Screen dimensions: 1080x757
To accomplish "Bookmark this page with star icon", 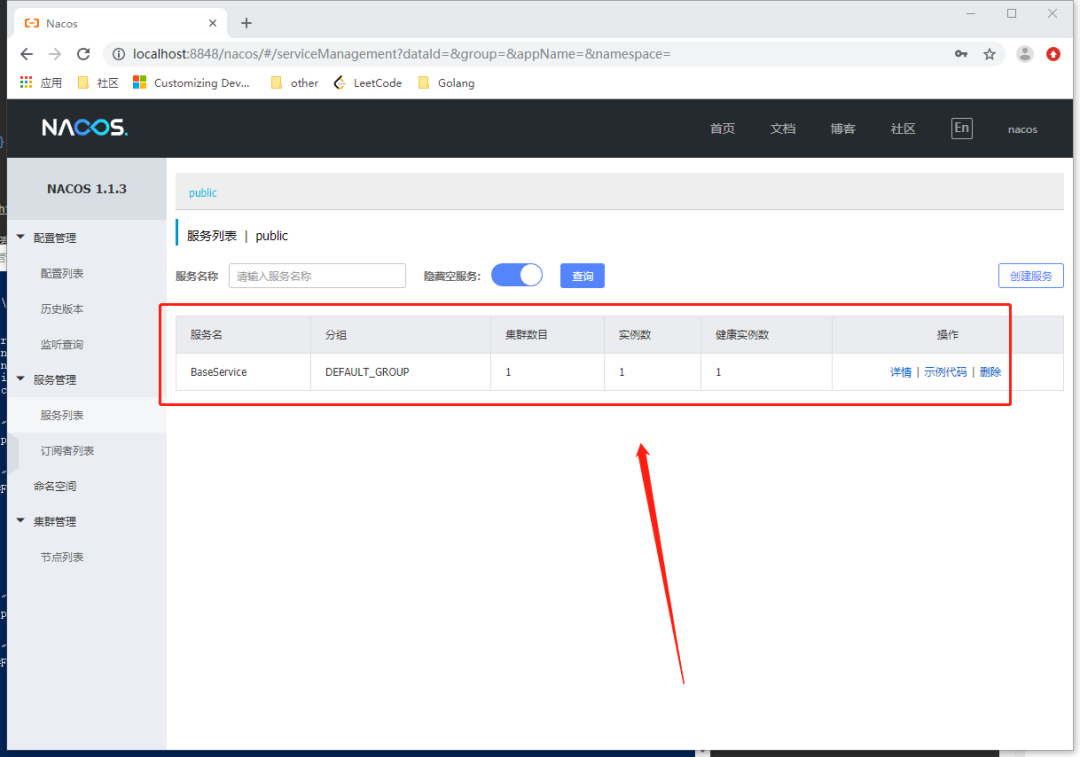I will click(x=989, y=54).
